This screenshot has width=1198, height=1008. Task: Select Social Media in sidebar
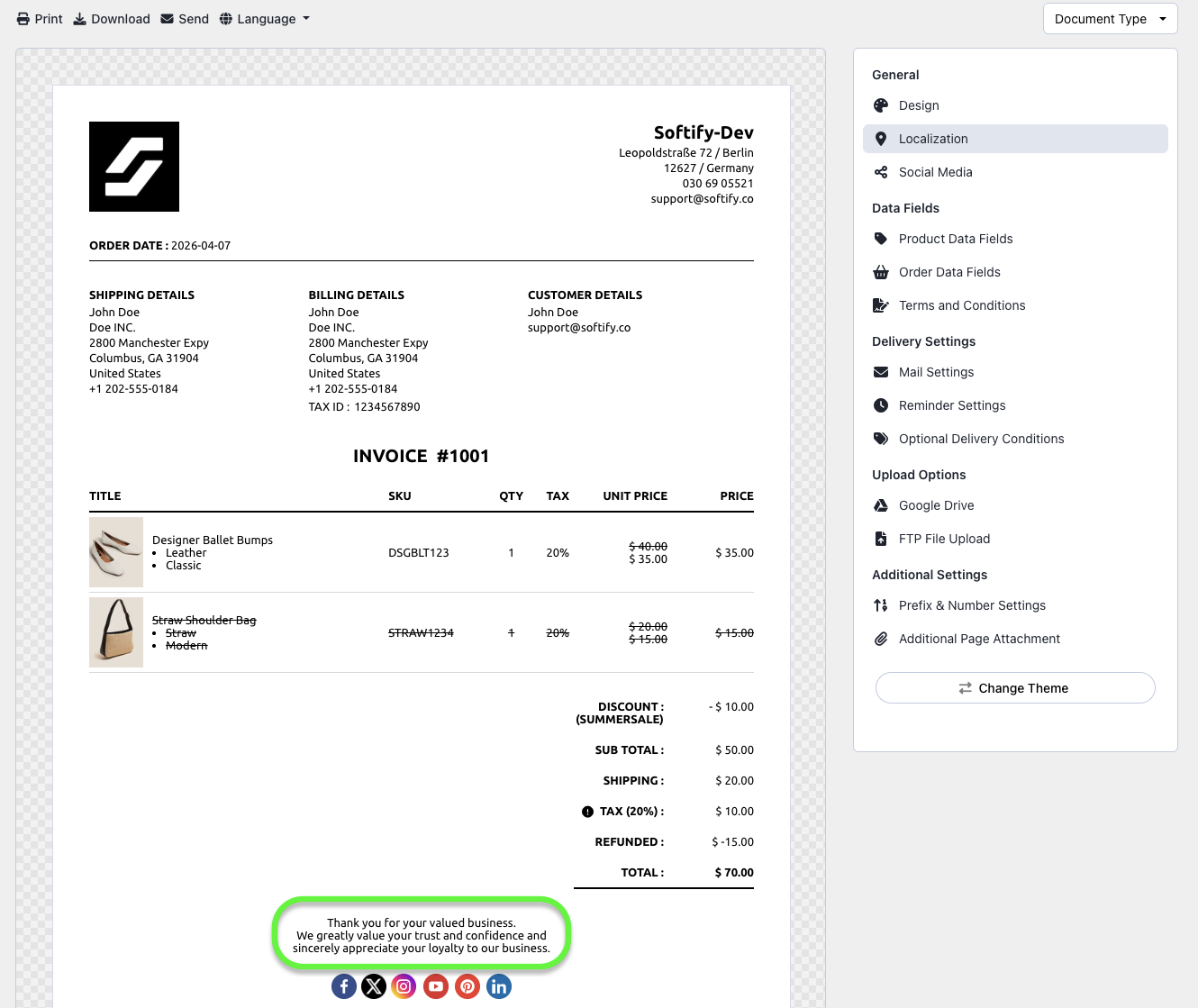935,172
